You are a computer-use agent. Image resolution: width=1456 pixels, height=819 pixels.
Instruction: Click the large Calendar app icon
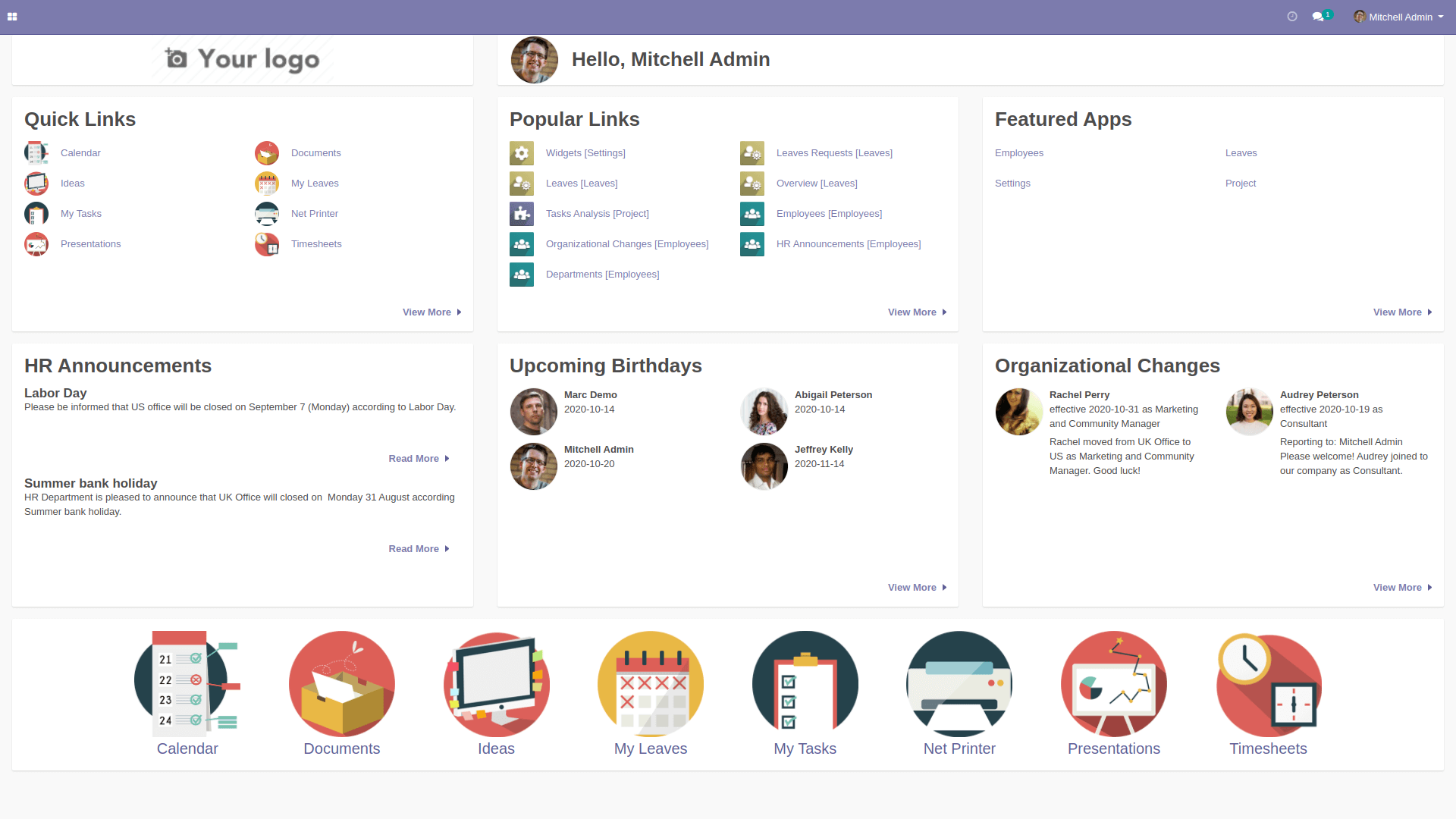[x=187, y=684]
